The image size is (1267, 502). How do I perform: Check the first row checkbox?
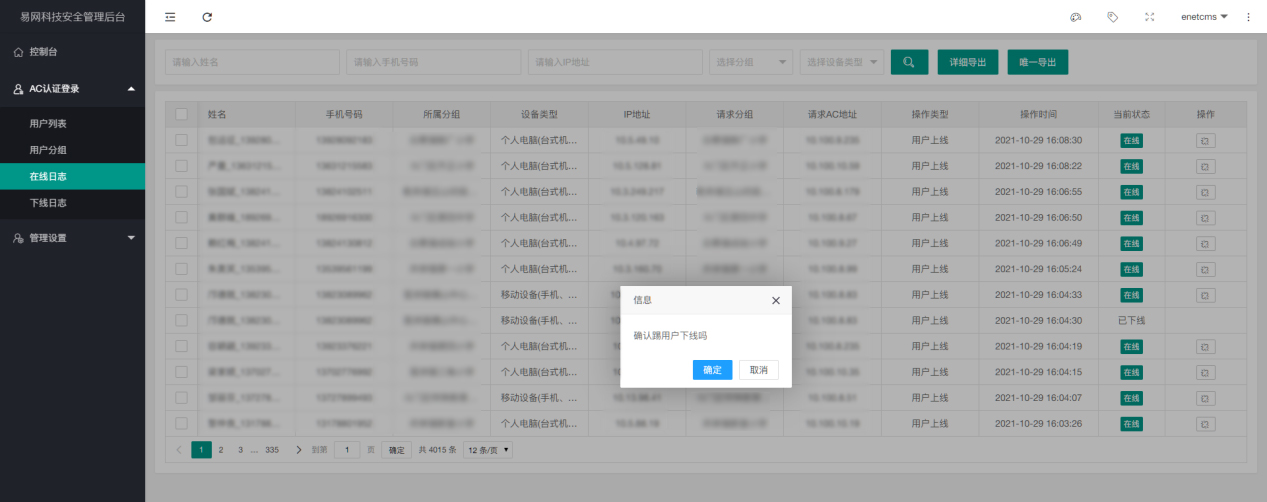tap(181, 140)
